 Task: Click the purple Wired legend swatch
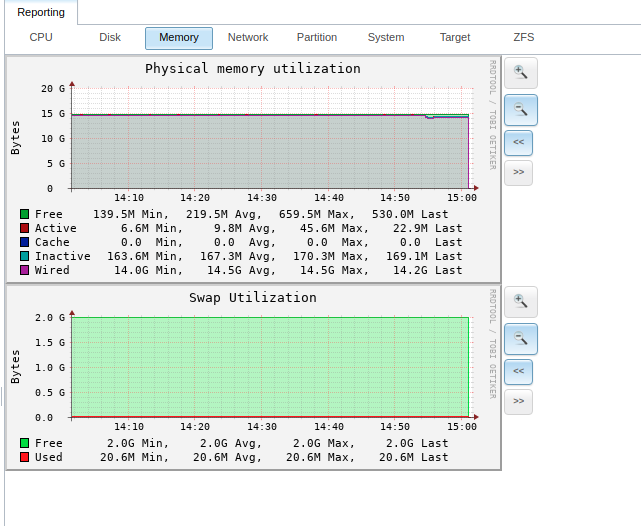(x=25, y=270)
